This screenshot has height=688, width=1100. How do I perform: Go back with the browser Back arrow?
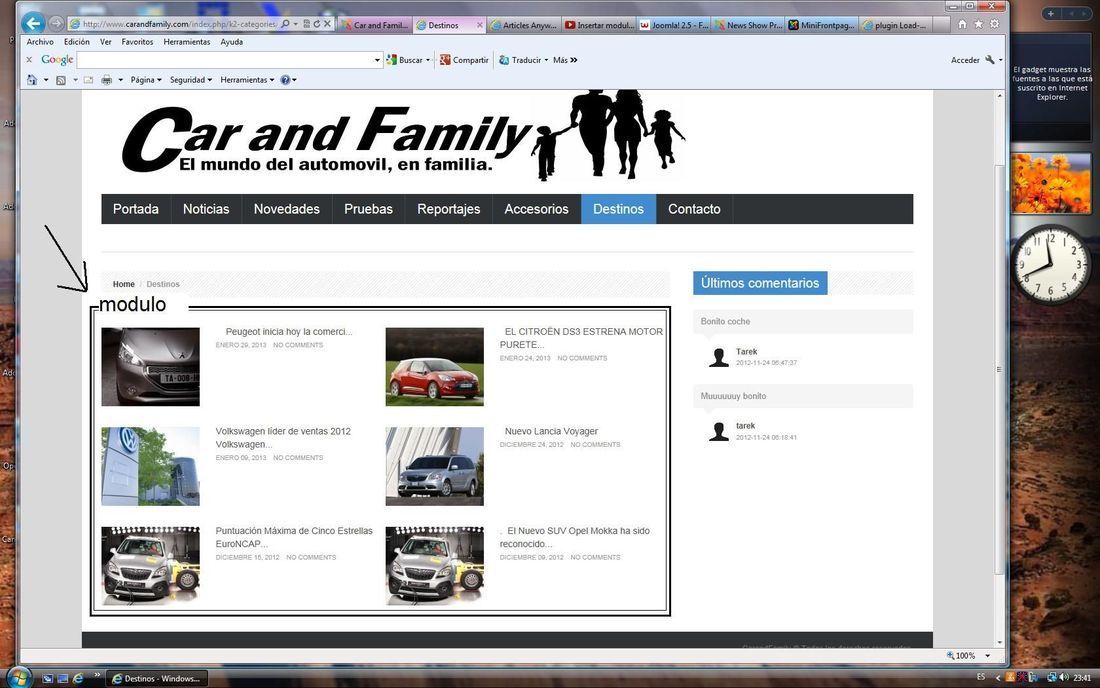(x=33, y=23)
